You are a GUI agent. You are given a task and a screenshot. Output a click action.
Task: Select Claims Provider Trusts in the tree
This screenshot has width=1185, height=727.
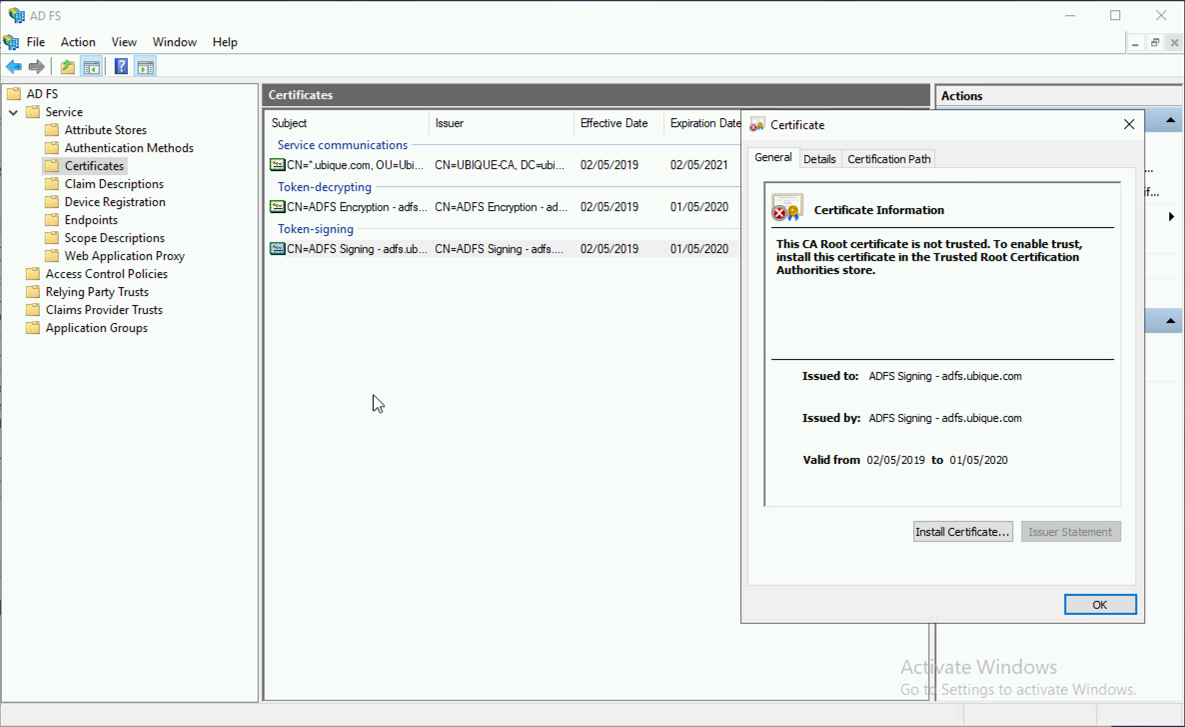click(104, 310)
